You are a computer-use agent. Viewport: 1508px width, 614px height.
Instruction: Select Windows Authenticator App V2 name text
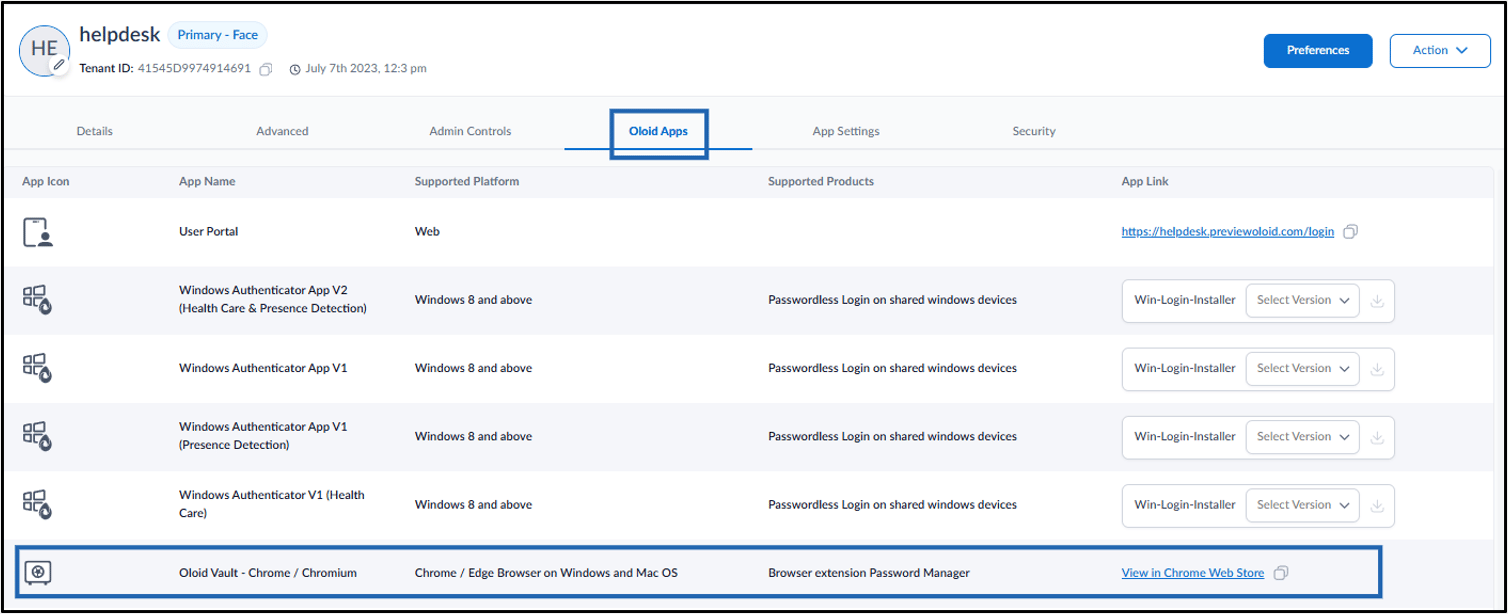[273, 299]
